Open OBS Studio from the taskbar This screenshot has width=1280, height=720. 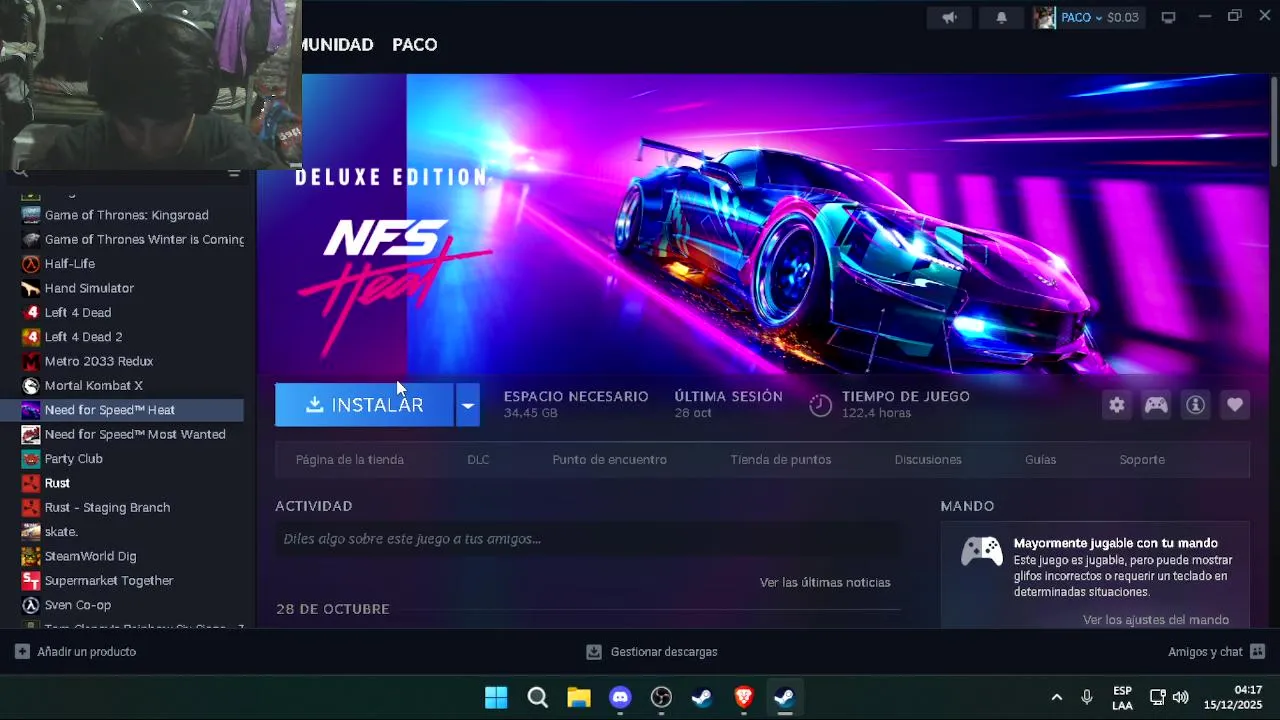[x=661, y=697]
